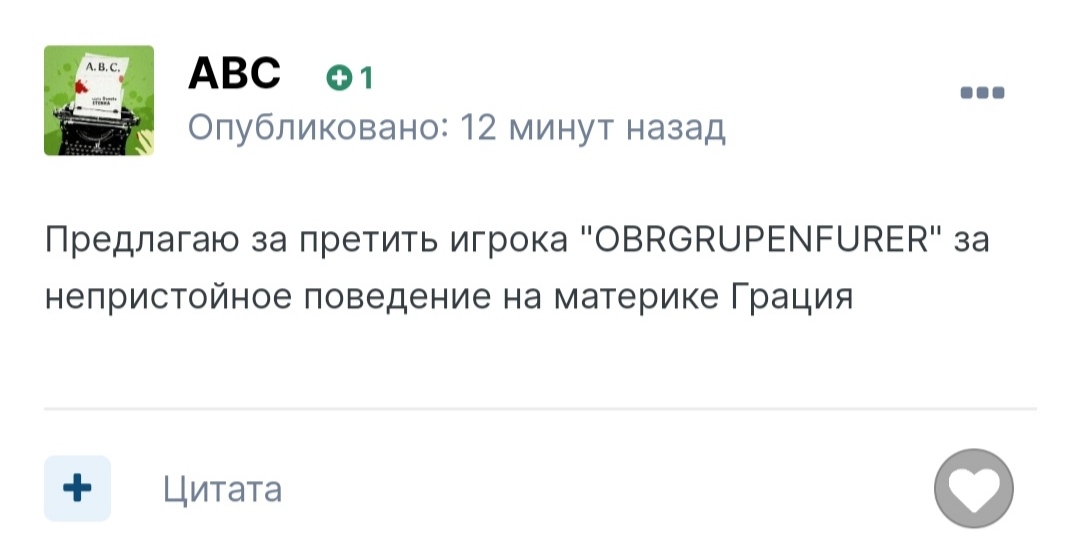1080x555 pixels.
Task: Open the ABC typewriter avatar image
Action: tap(98, 100)
